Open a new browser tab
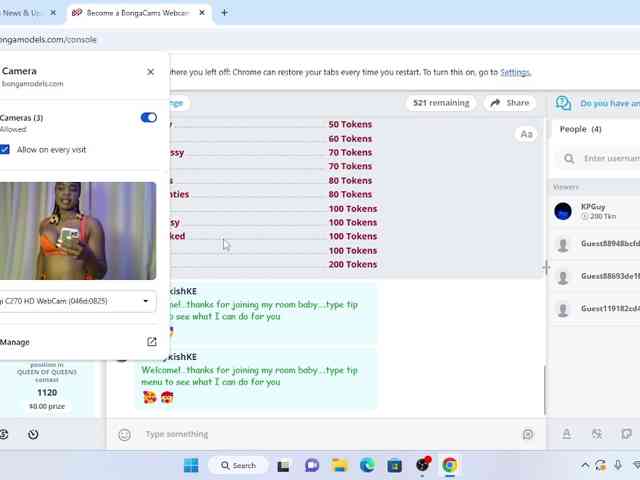640x480 pixels. coord(224,13)
